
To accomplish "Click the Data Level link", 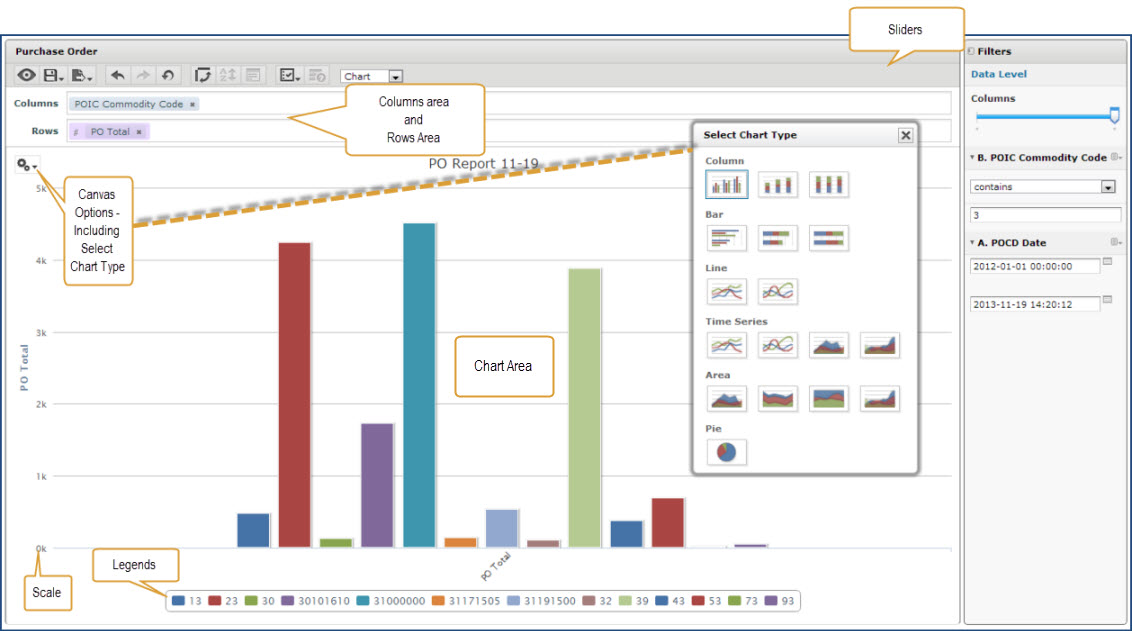I will tap(998, 74).
